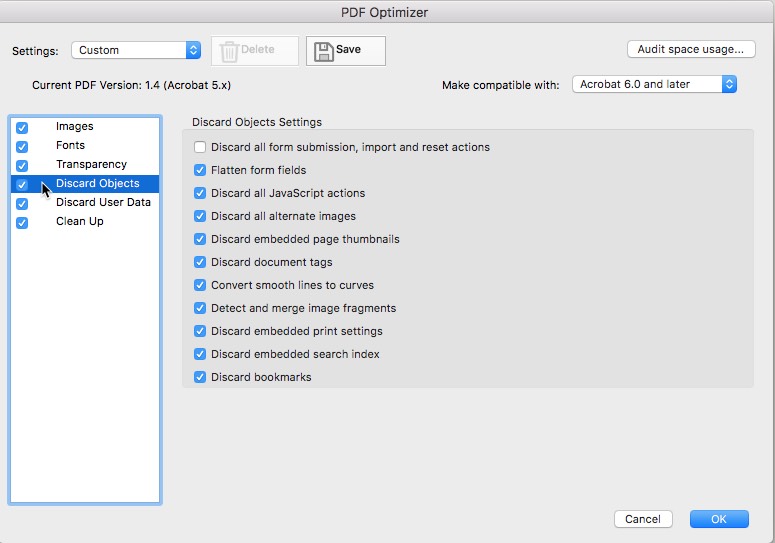This screenshot has height=543, width=775.
Task: Click the OK button
Action: pyautogui.click(x=719, y=519)
